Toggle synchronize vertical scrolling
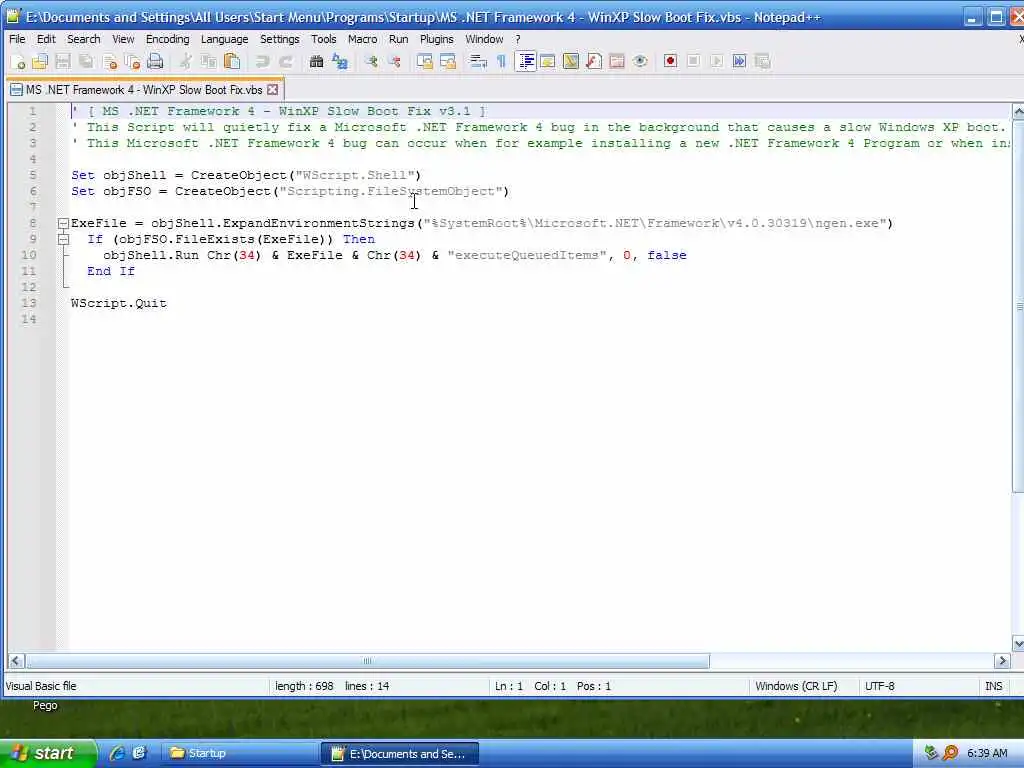Image resolution: width=1024 pixels, height=768 pixels. 425,61
